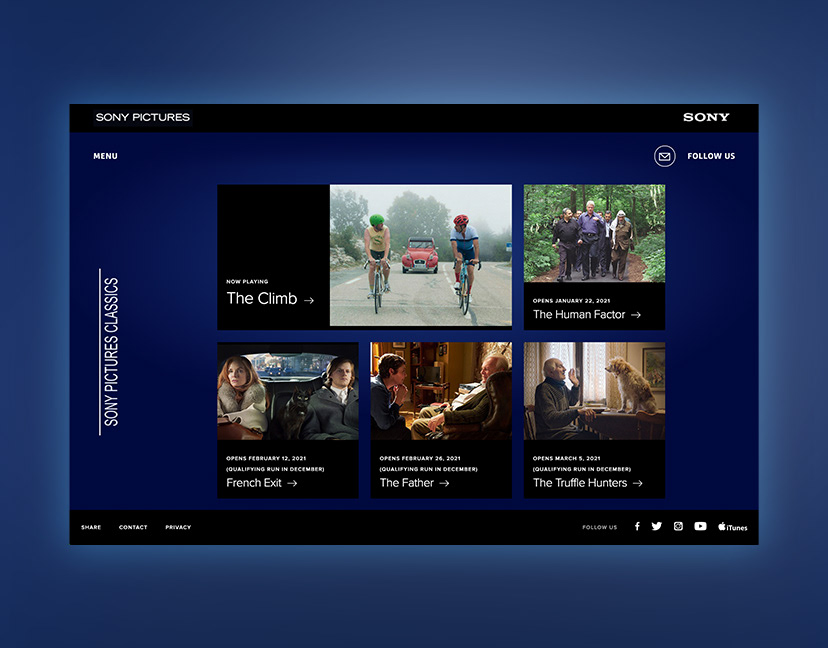Open the Twitter bird icon
Viewport: 828px width, 648px height.
[656, 527]
